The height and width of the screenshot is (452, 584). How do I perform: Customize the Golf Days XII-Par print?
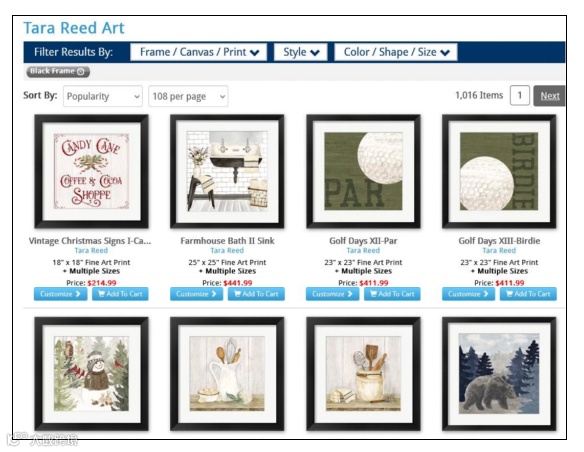pos(332,294)
